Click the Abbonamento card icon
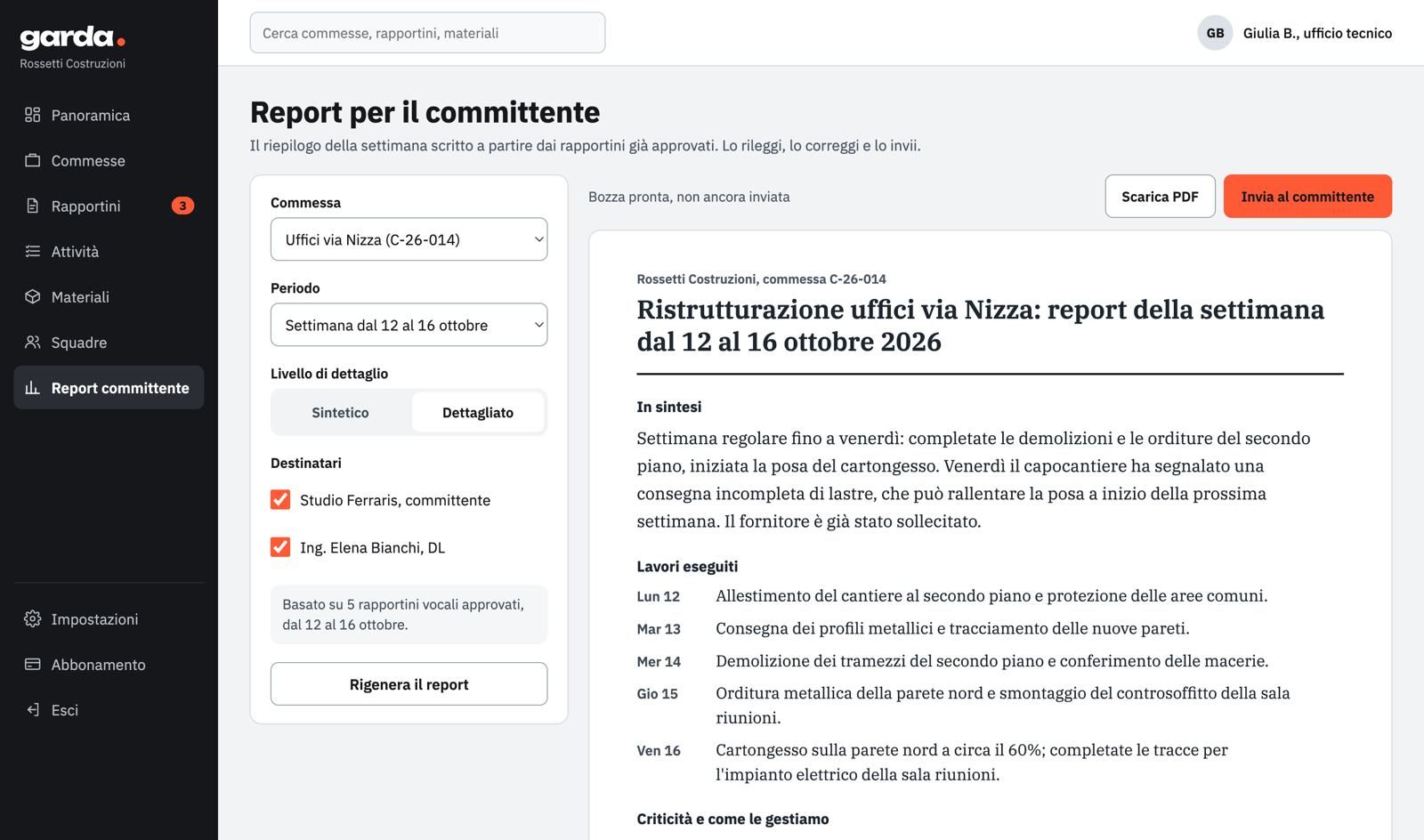 [x=33, y=664]
